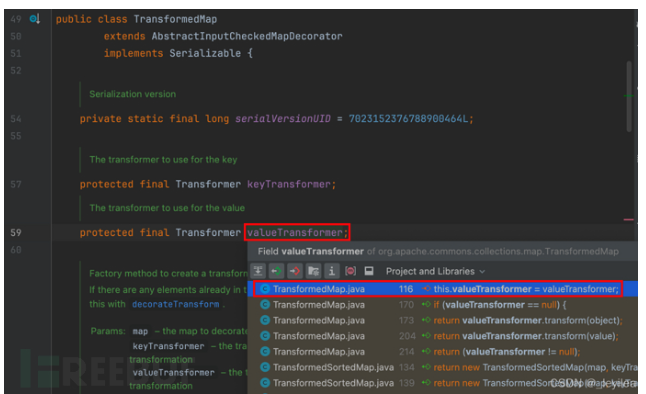Toggle the show read access icon

277,271
